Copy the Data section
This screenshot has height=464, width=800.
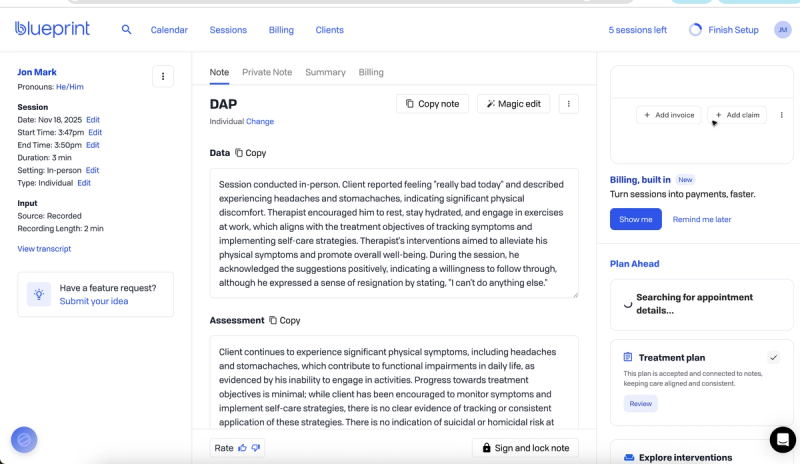coord(251,153)
